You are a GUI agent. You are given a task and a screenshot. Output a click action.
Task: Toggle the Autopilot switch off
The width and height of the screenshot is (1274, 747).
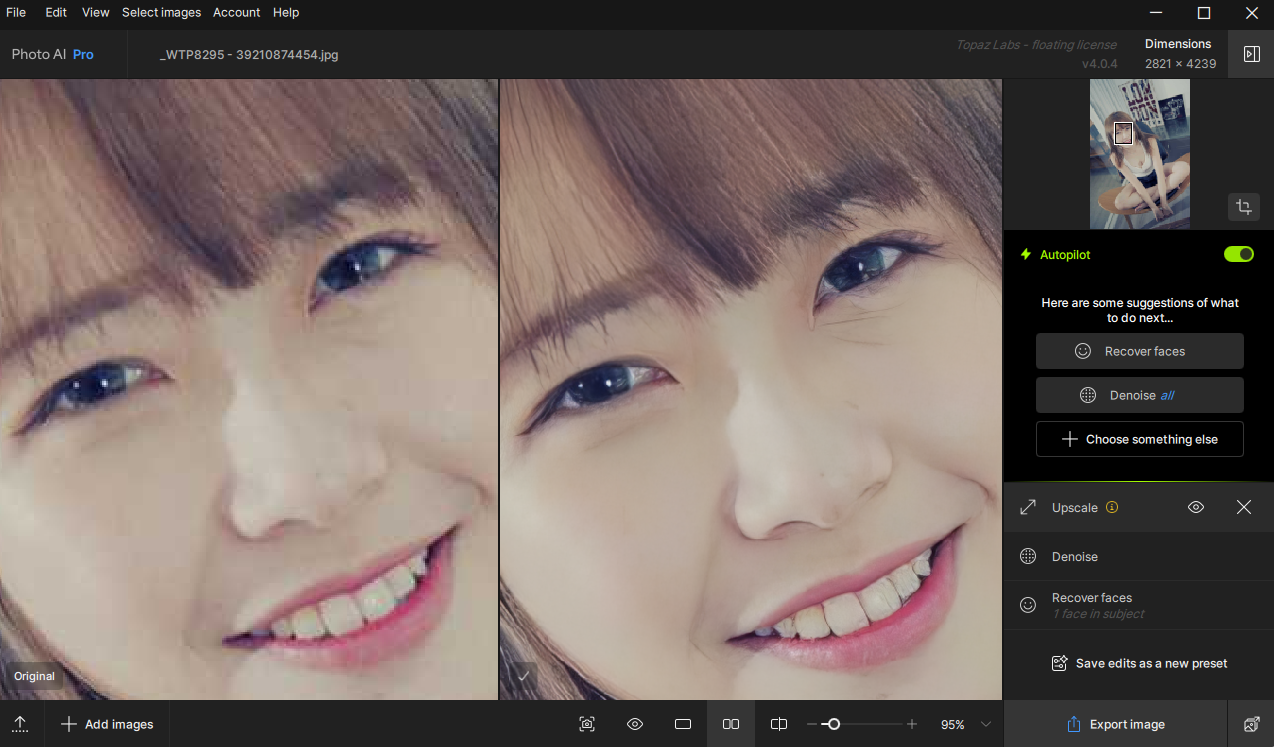pos(1238,254)
